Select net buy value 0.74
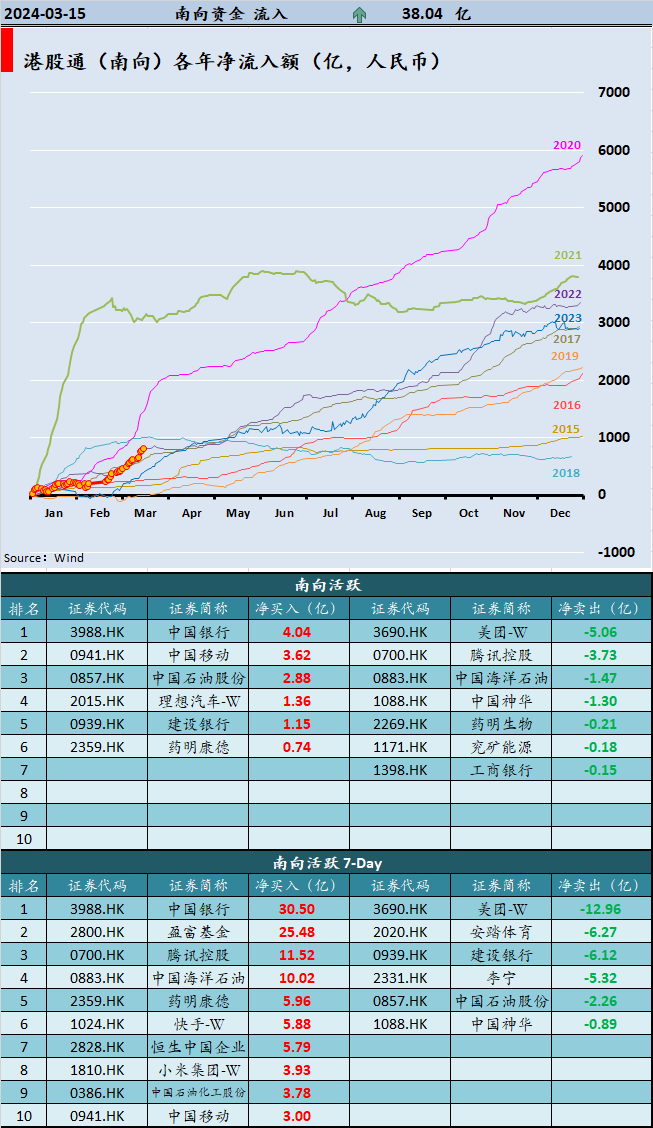 [x=297, y=747]
